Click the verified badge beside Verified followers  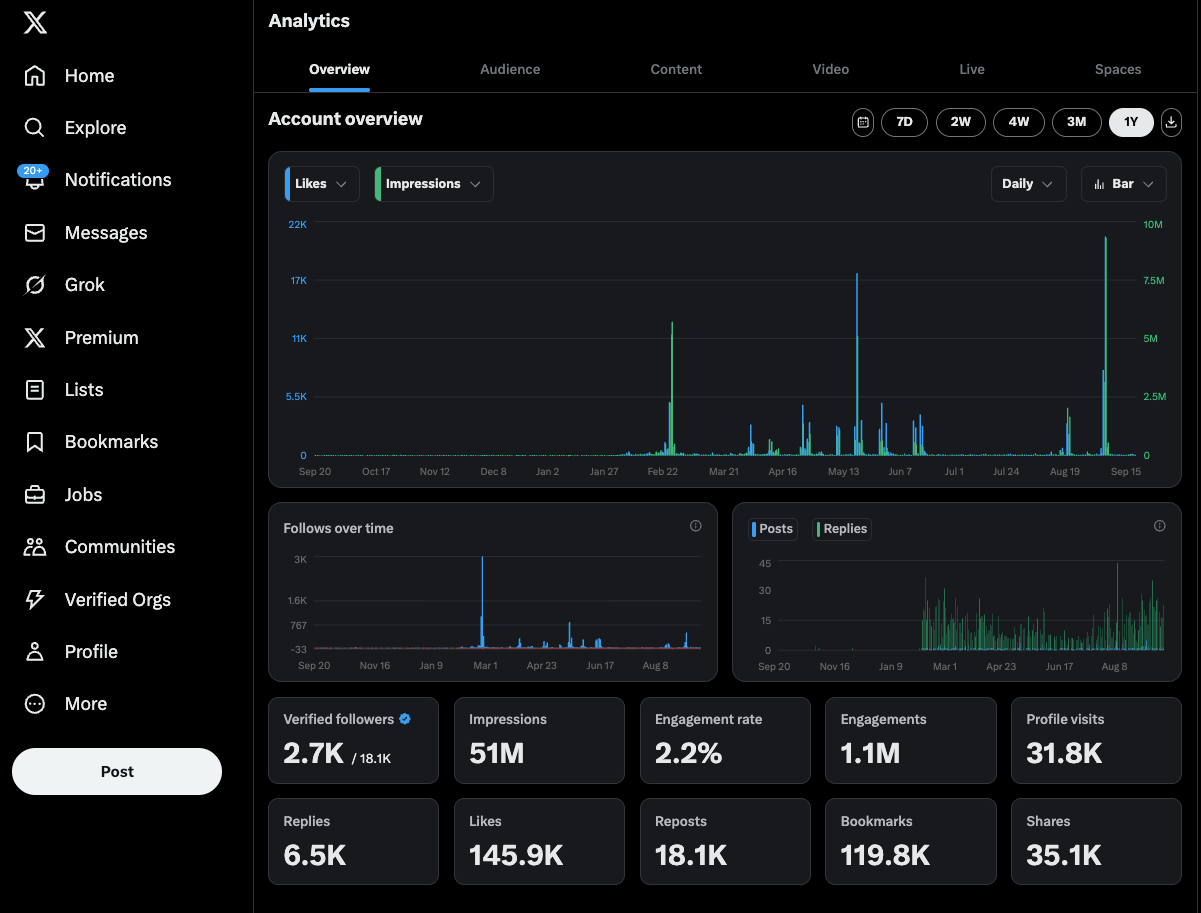(x=405, y=719)
